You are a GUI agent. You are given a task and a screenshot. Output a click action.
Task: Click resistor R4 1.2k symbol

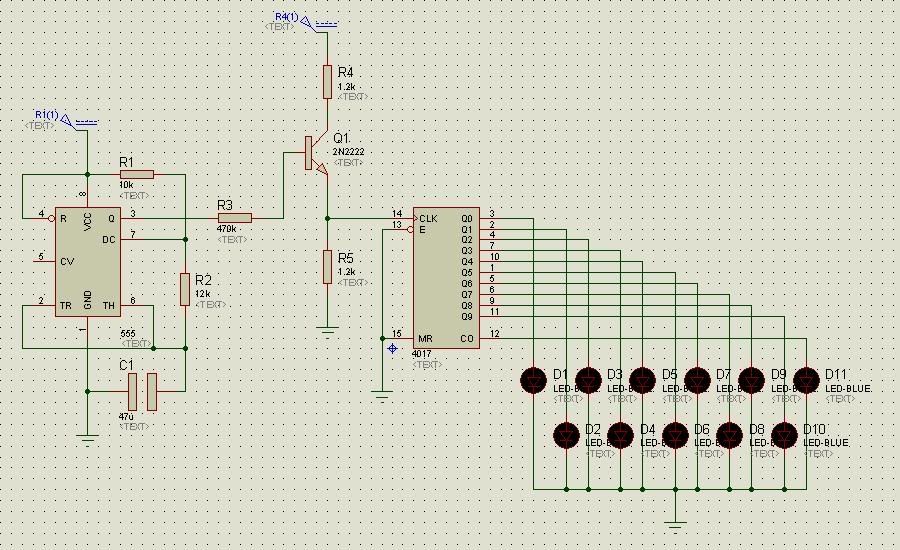[327, 82]
